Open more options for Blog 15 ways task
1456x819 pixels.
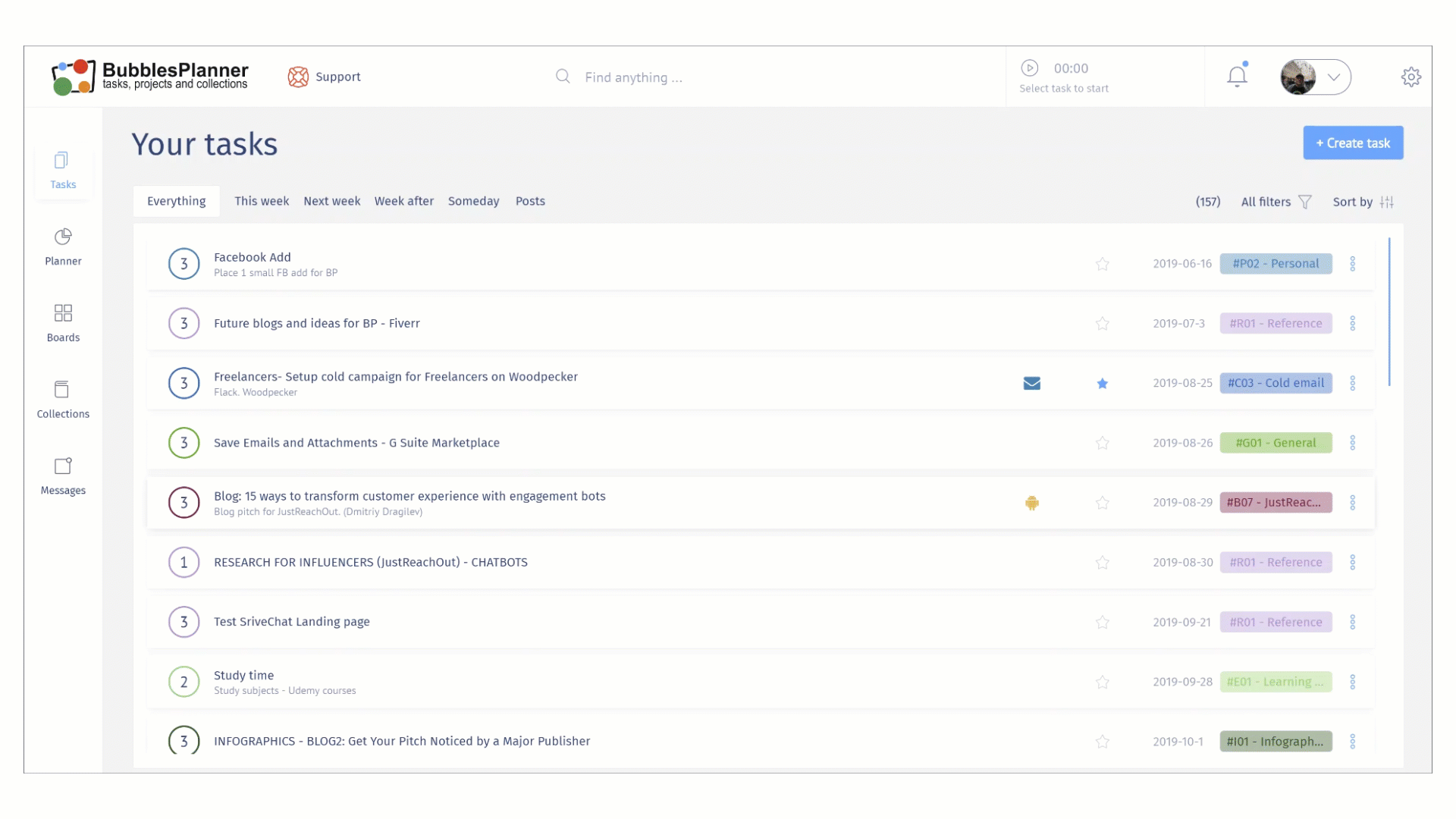[1352, 503]
